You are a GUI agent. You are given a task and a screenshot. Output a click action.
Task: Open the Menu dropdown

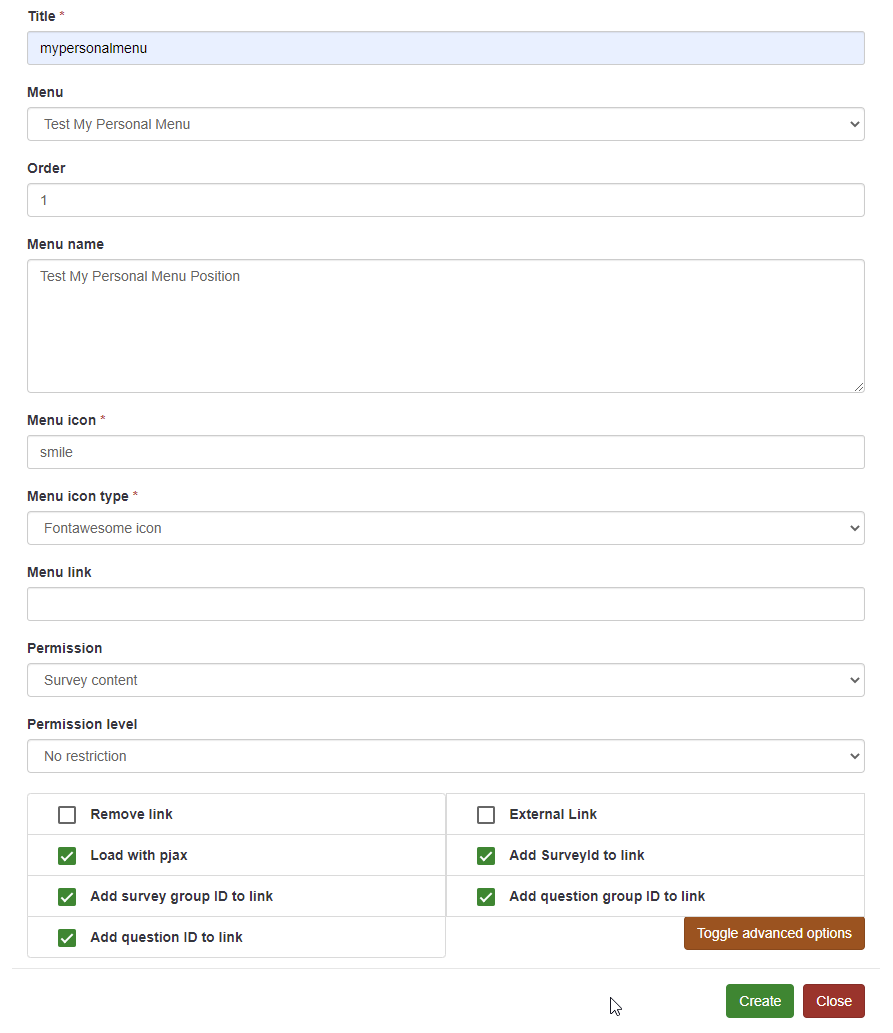click(x=445, y=124)
